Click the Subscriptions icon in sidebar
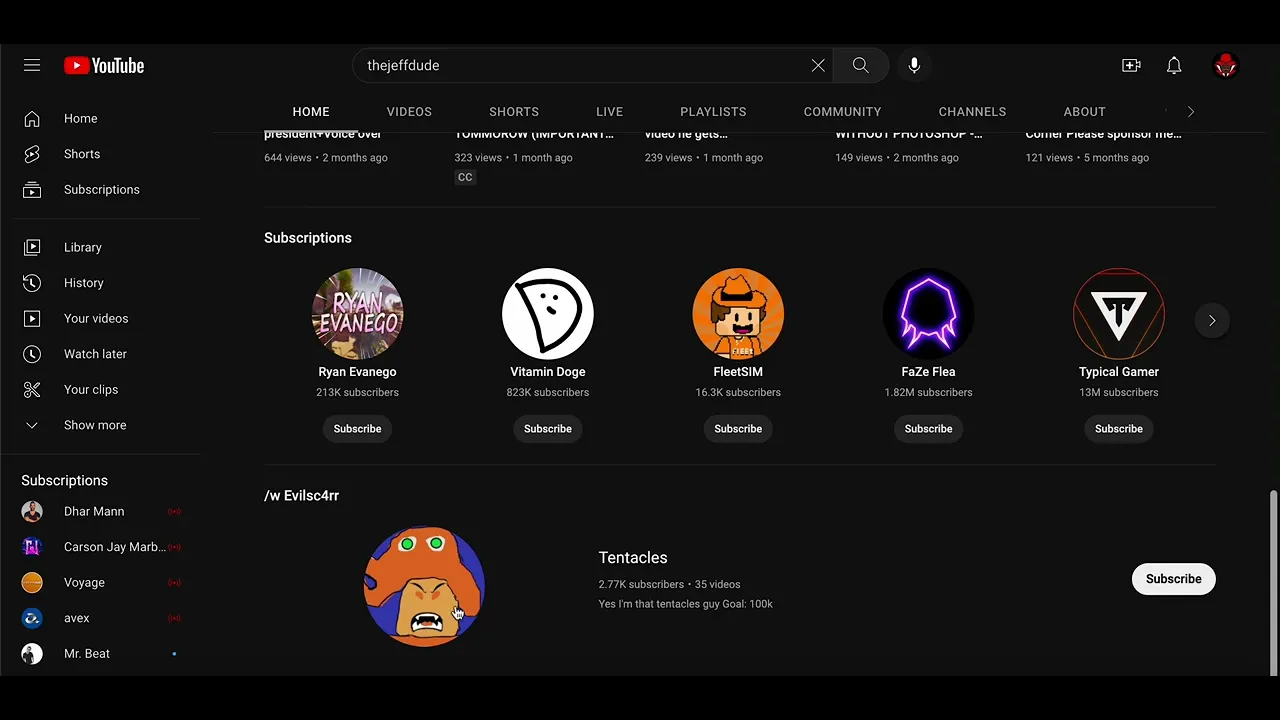 [32, 190]
